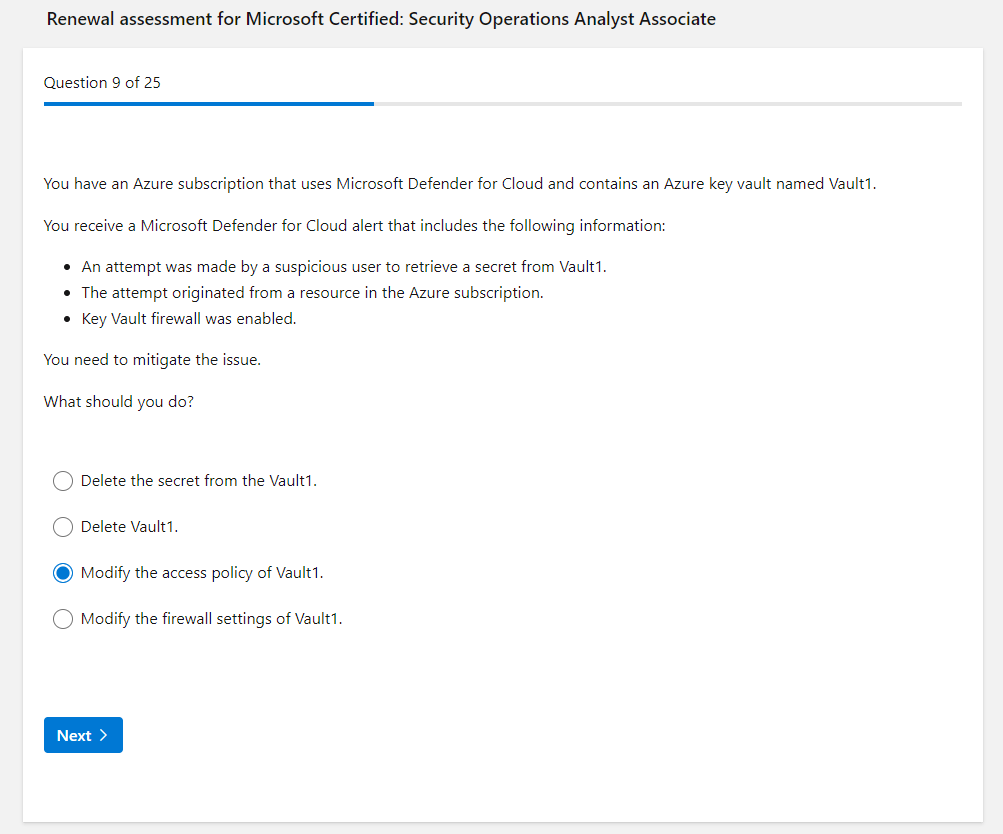Viewport: 1003px width, 834px height.
Task: Click the 'Renewal assessment' page heading
Action: click(x=381, y=19)
